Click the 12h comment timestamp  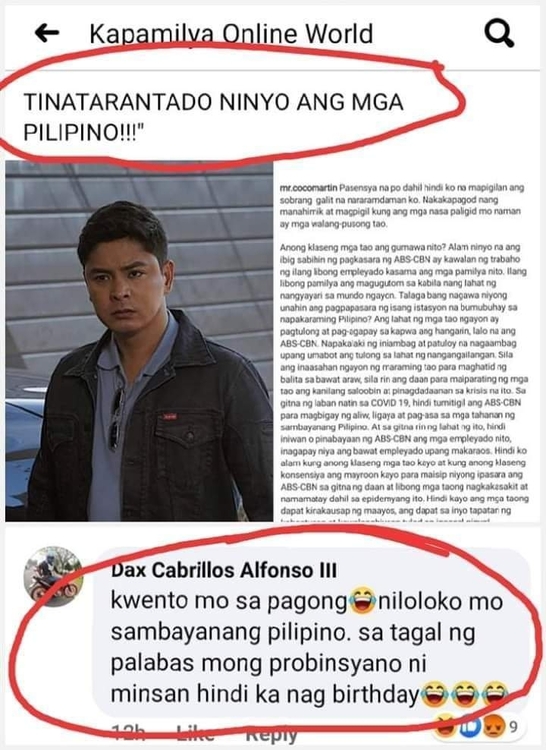coord(129,732)
